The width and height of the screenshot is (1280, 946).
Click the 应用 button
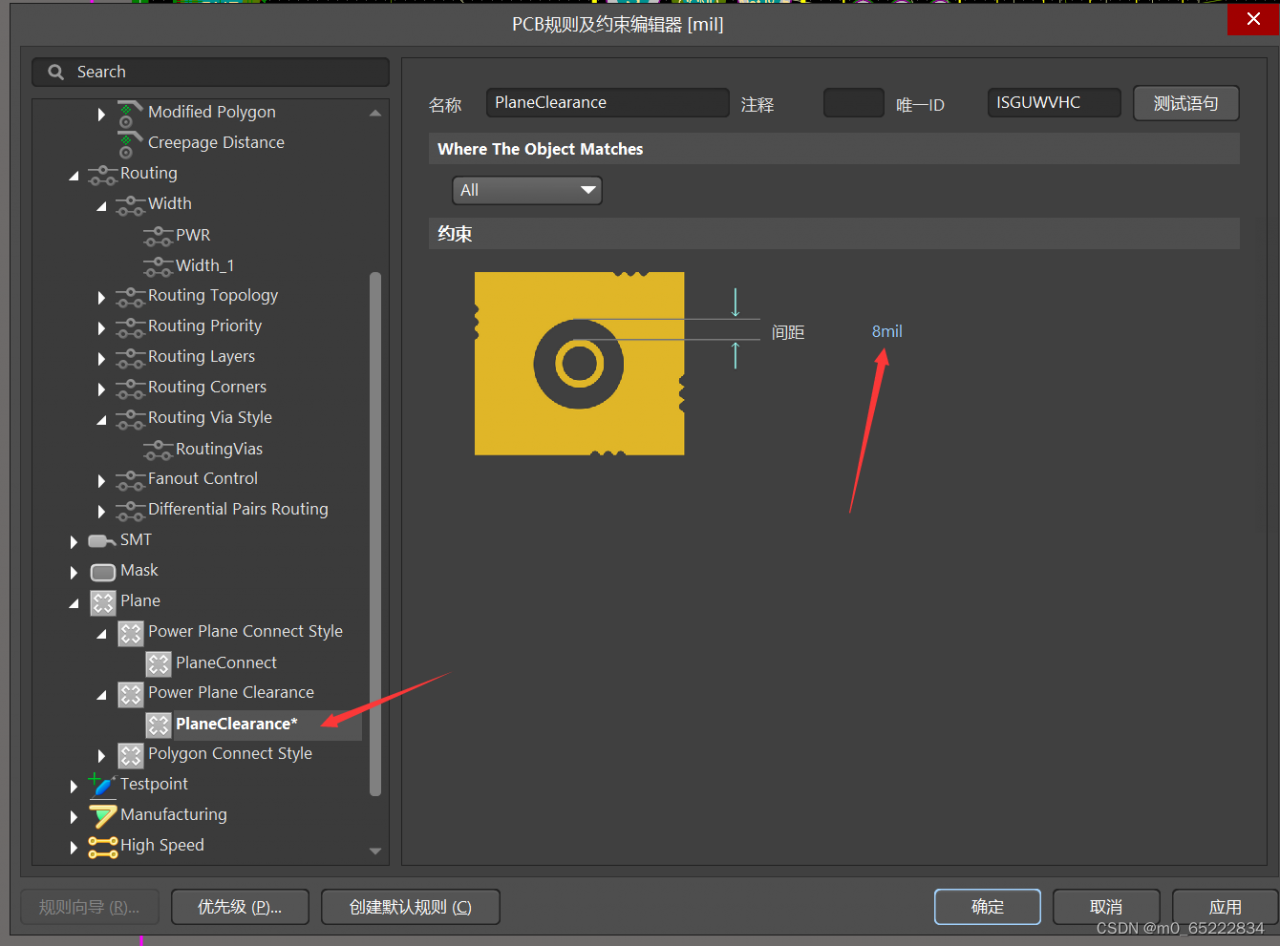coord(1225,907)
